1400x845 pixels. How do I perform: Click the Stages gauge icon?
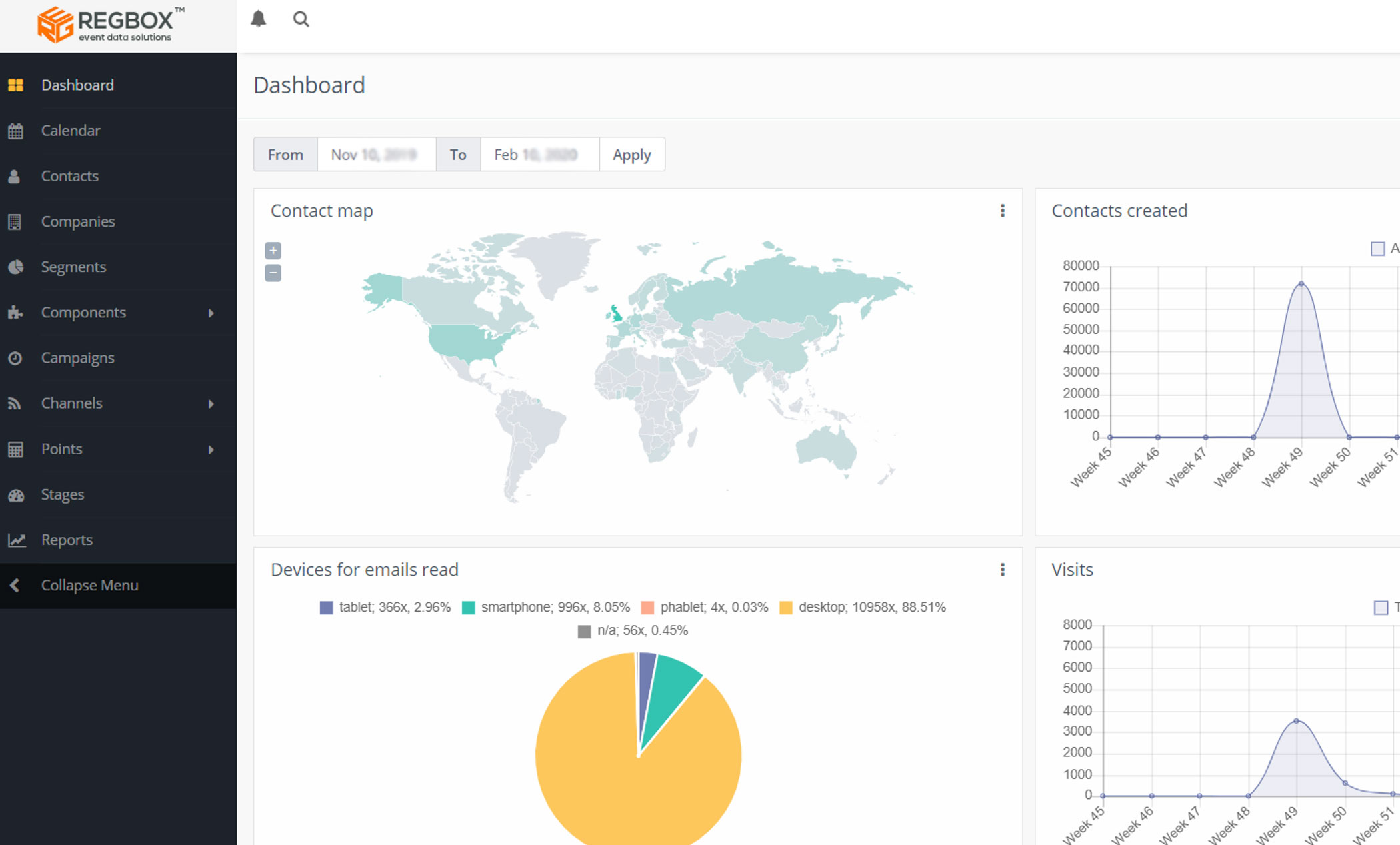pyautogui.click(x=16, y=495)
